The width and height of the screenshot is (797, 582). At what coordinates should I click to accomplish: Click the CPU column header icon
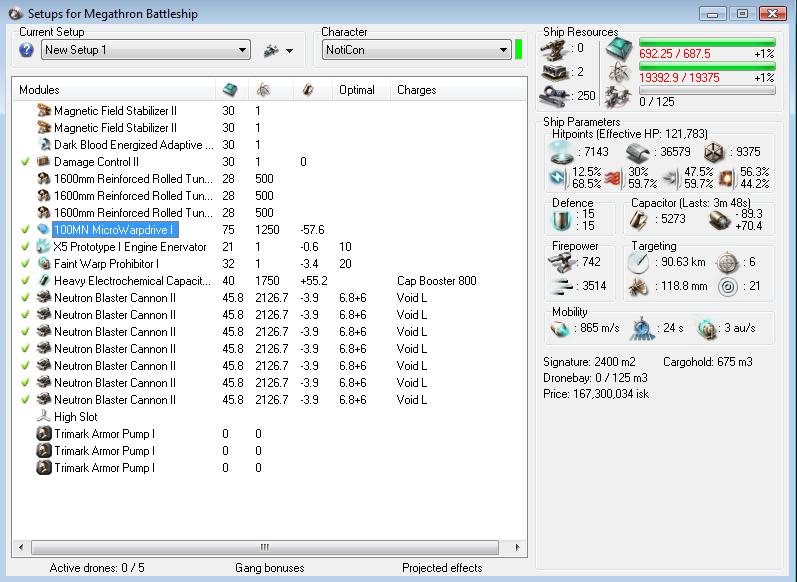coord(230,90)
